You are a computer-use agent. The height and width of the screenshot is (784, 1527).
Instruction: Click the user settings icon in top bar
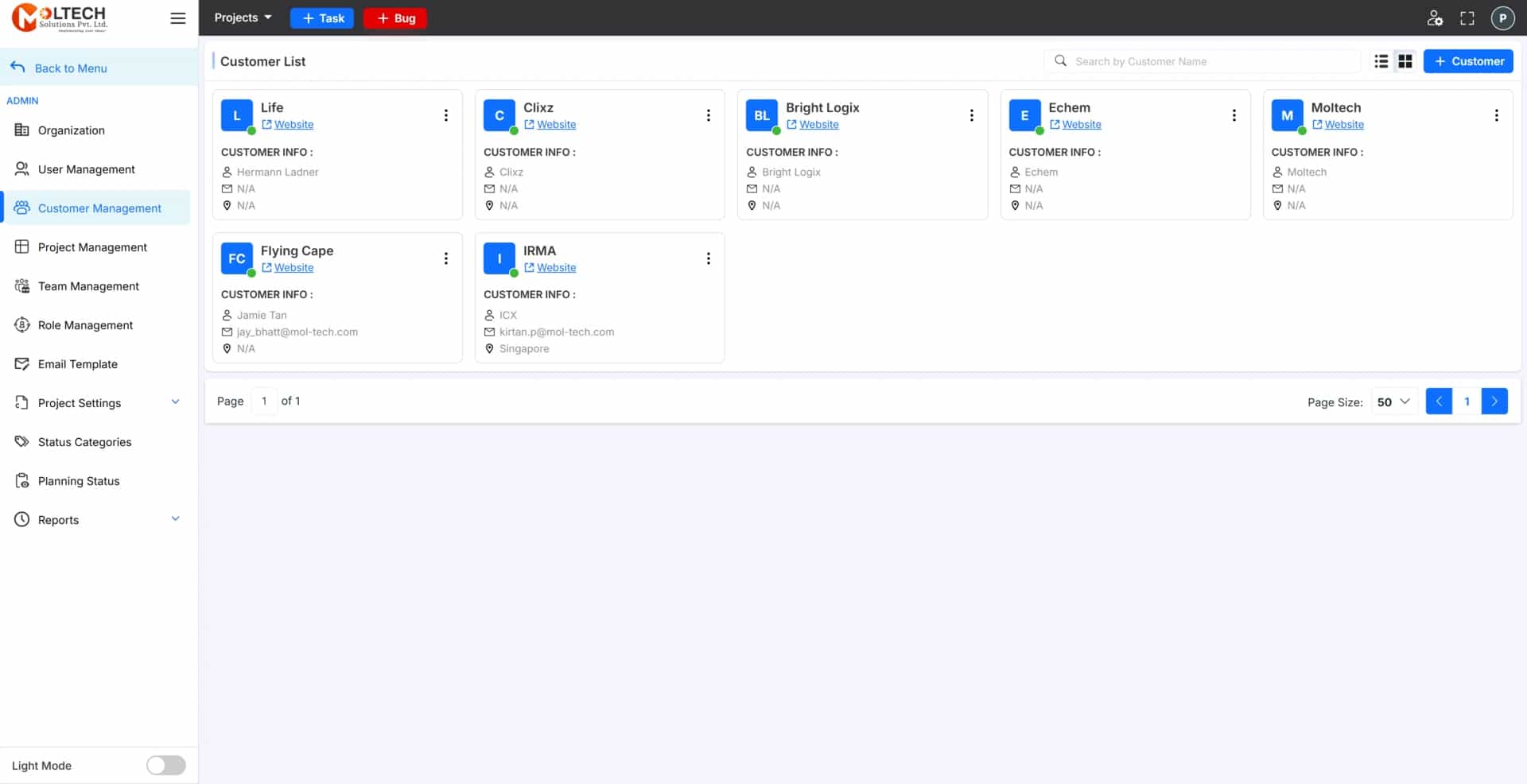(x=1435, y=18)
